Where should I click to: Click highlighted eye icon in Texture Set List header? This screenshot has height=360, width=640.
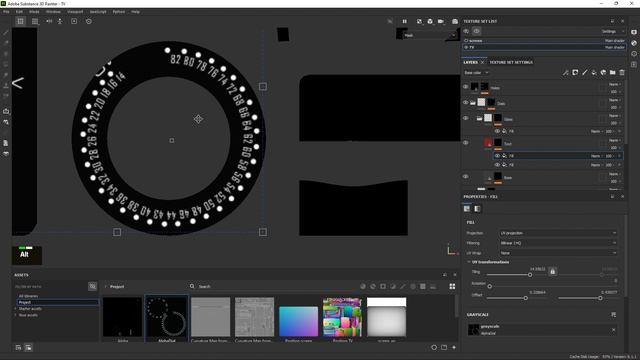click(476, 31)
